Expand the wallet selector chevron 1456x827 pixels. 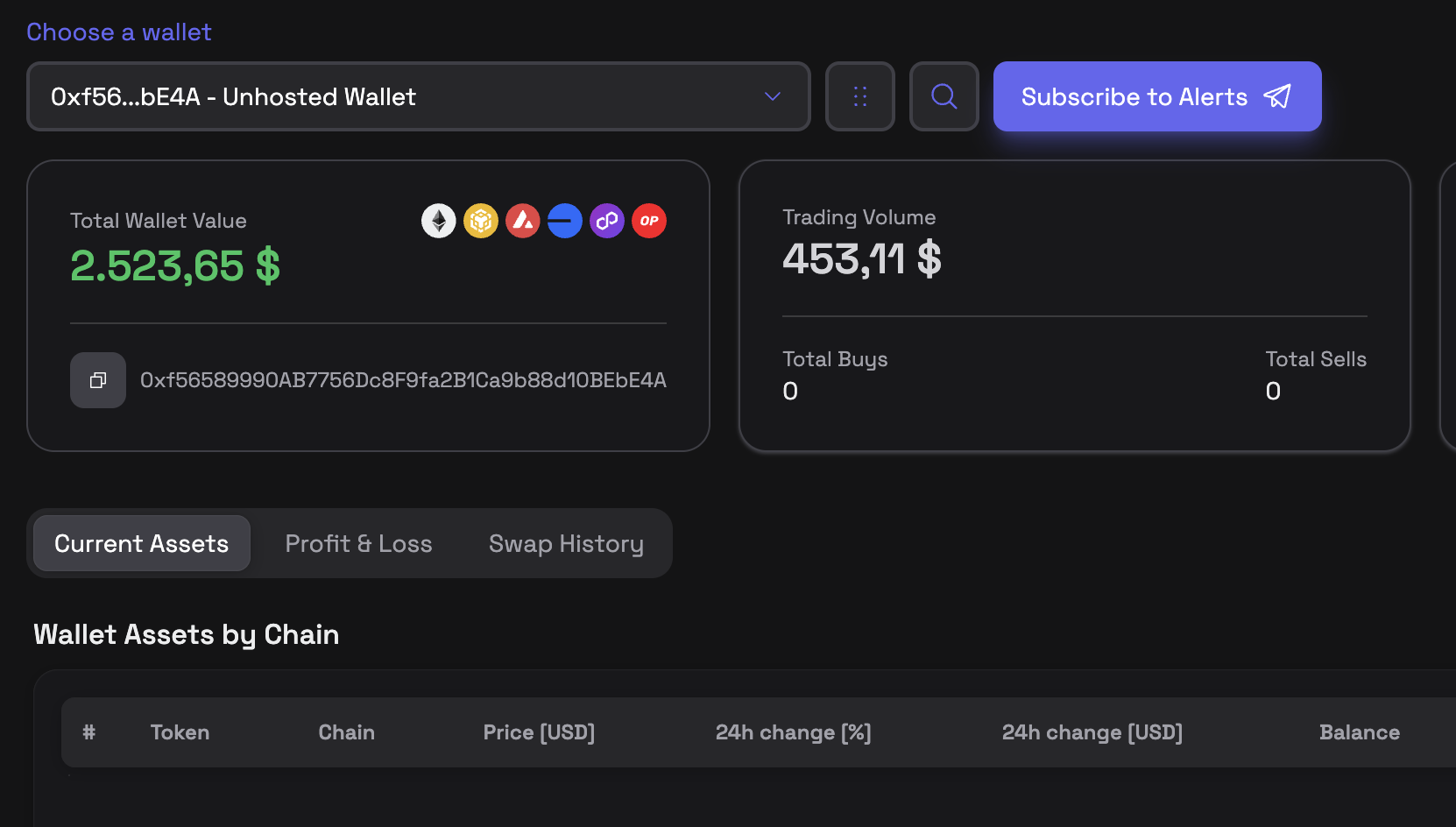click(x=773, y=96)
